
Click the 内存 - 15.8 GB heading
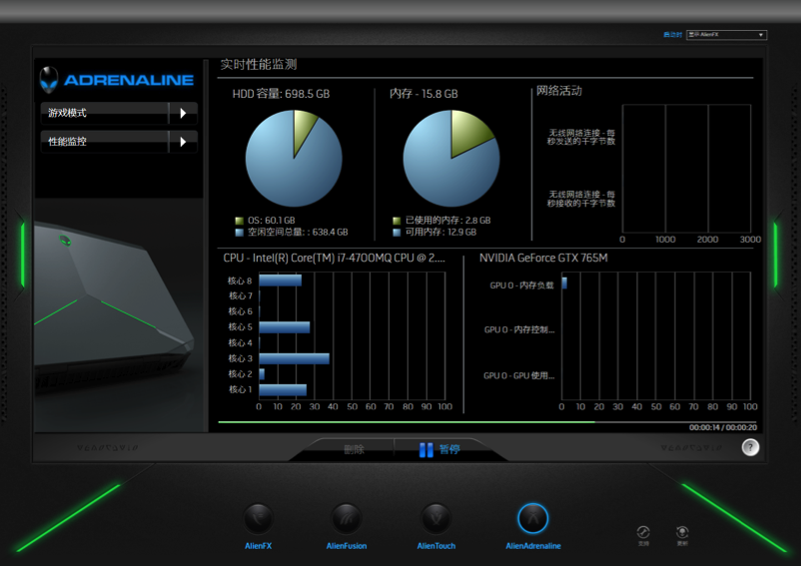click(x=423, y=94)
